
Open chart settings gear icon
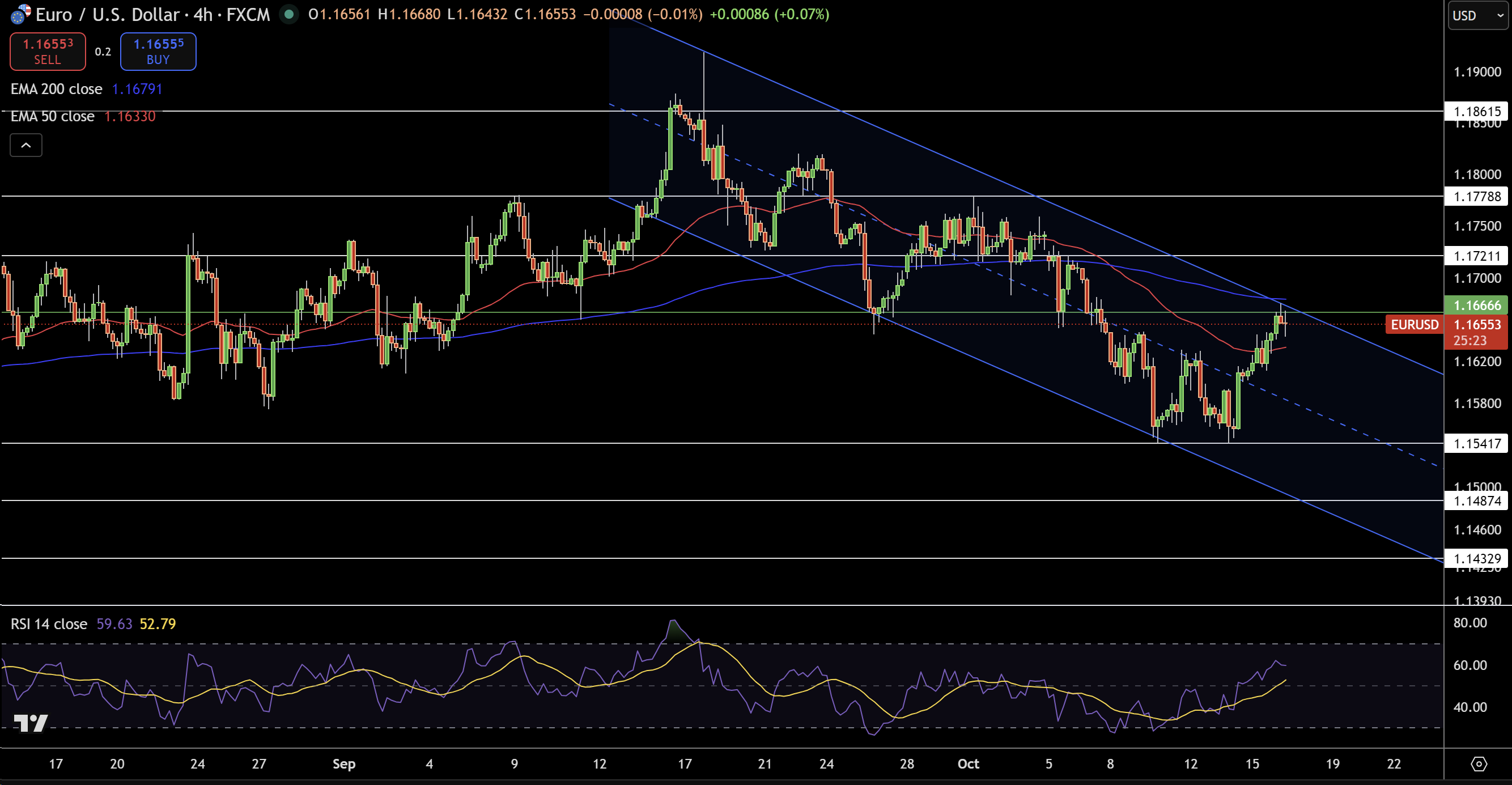tap(1479, 764)
